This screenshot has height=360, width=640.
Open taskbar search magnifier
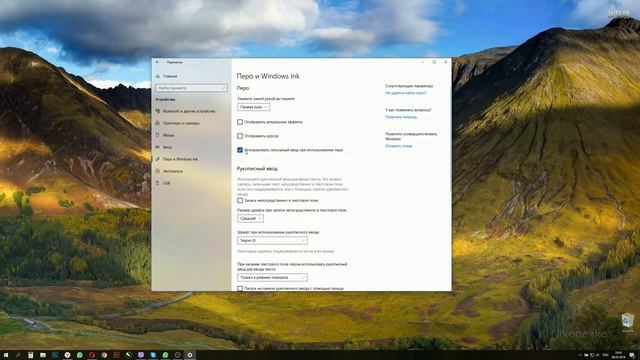pos(18,355)
